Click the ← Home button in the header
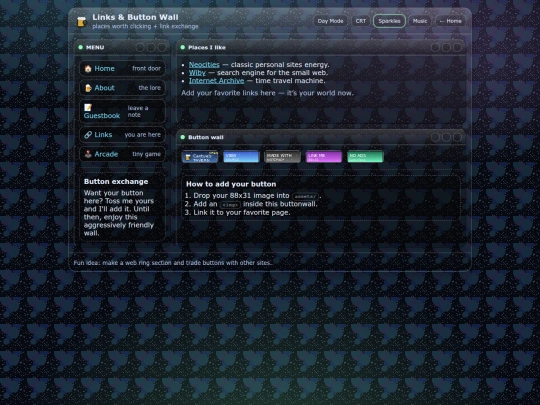The image size is (540, 405). coord(450,21)
